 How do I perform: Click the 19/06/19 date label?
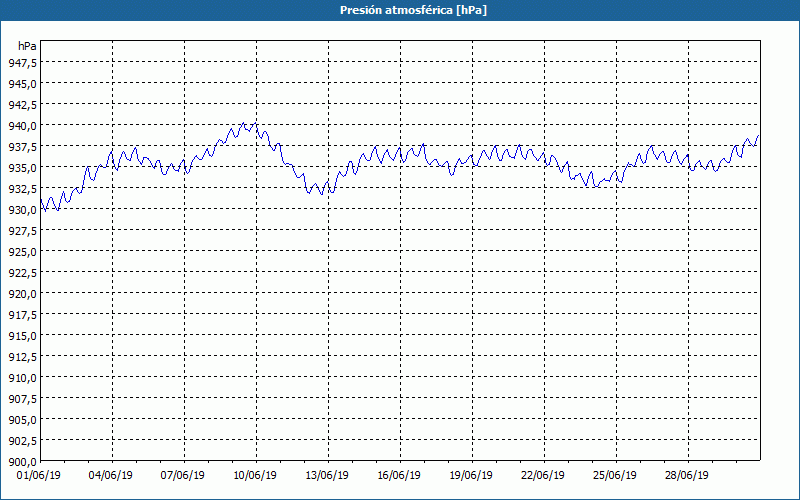(471, 475)
